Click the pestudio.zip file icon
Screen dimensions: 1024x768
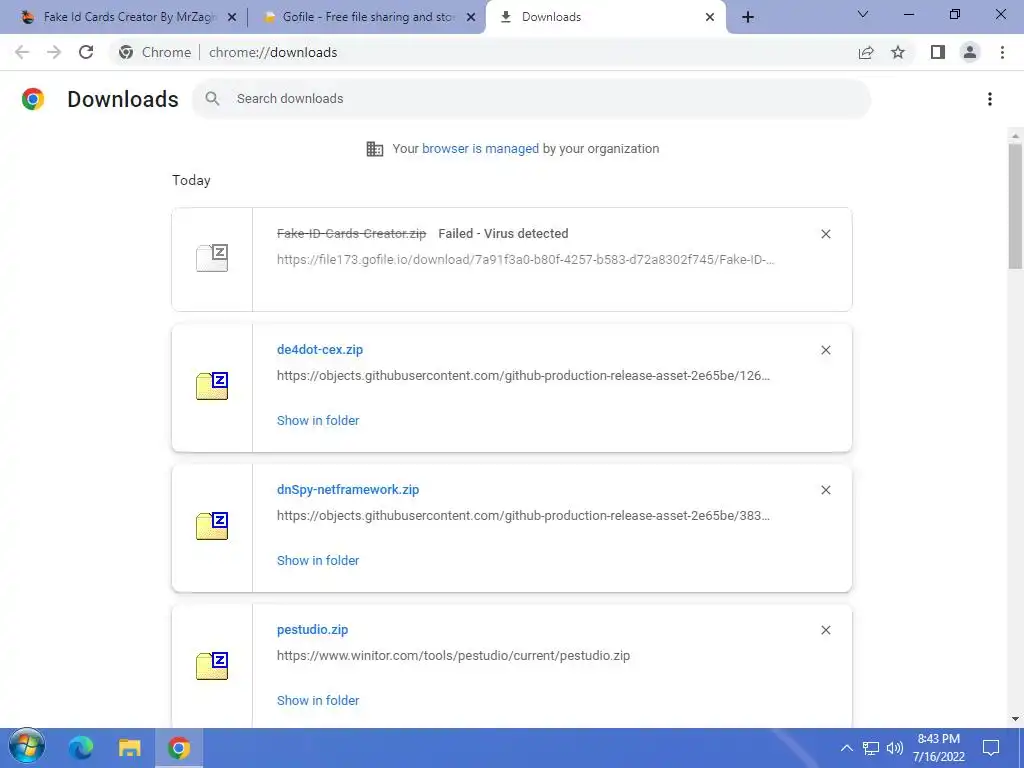point(212,666)
